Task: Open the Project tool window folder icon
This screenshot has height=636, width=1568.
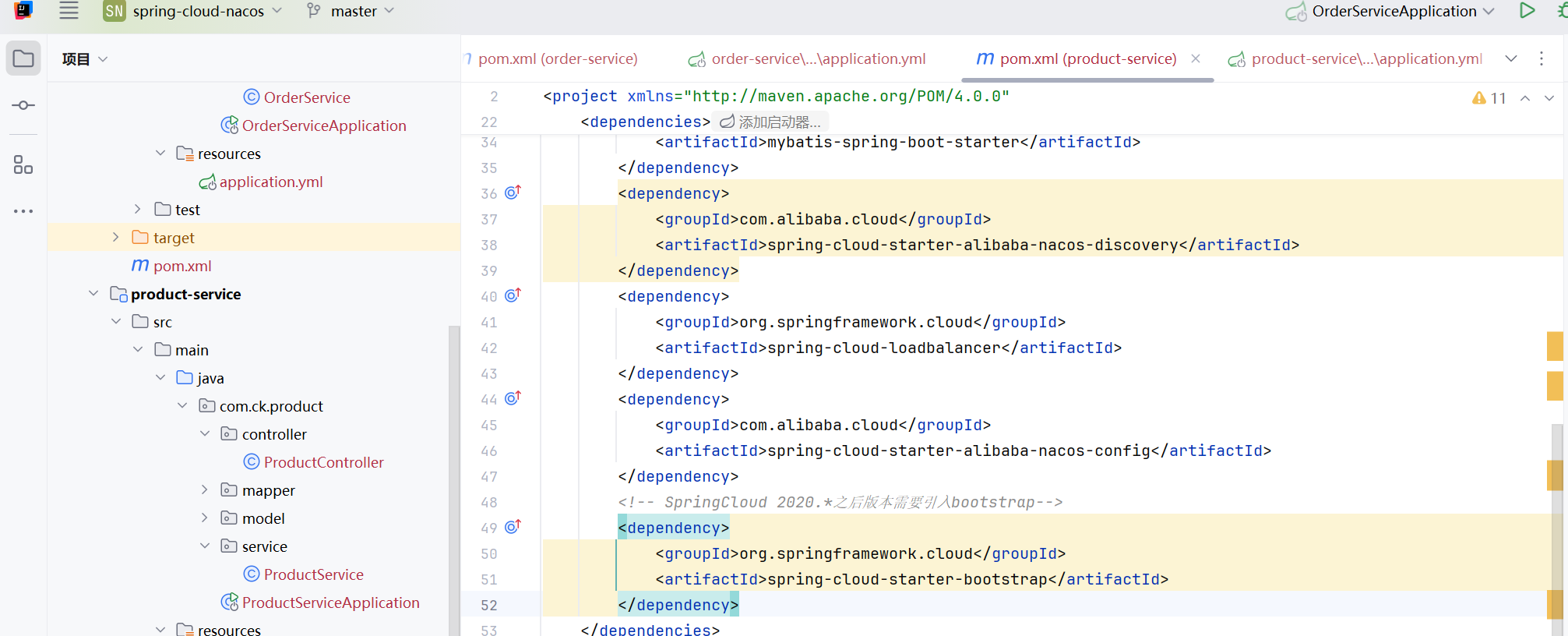Action: click(x=23, y=58)
